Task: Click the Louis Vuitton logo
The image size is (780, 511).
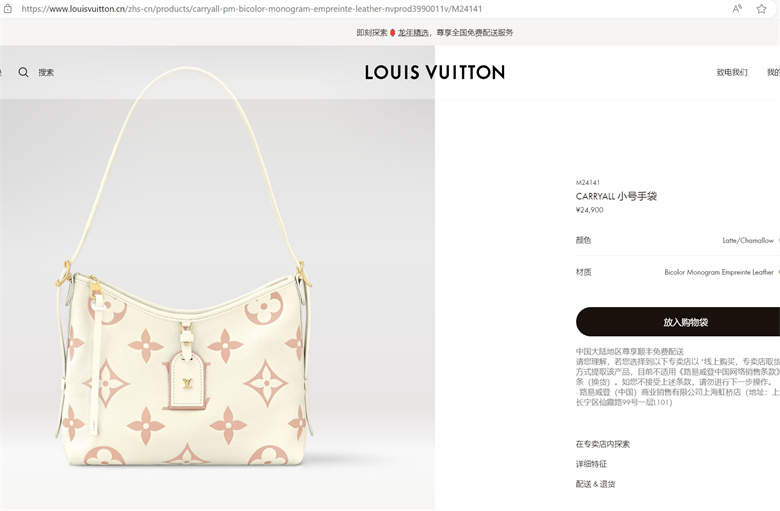Action: pos(435,72)
